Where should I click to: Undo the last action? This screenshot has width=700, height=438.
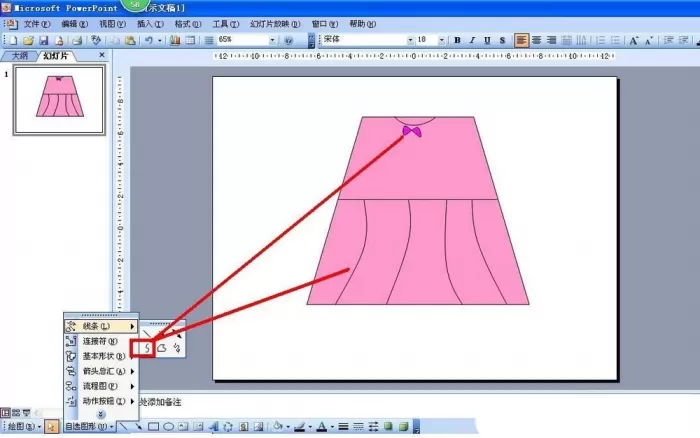pos(149,41)
